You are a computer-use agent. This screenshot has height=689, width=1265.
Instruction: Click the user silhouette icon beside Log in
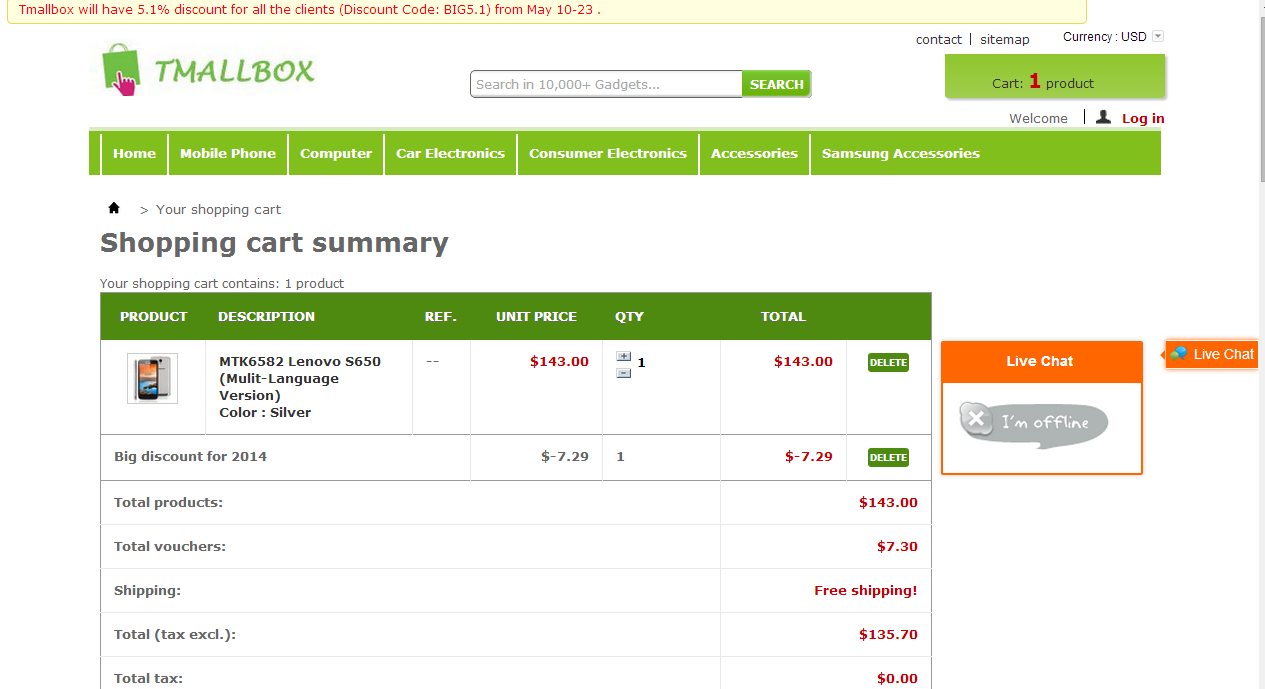click(1103, 117)
